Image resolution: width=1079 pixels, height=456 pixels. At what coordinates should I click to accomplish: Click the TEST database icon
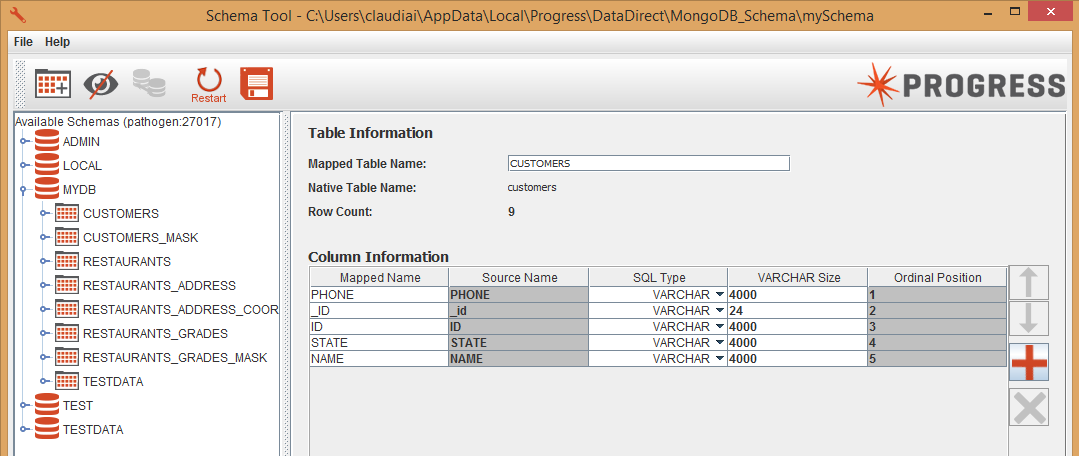[x=47, y=405]
